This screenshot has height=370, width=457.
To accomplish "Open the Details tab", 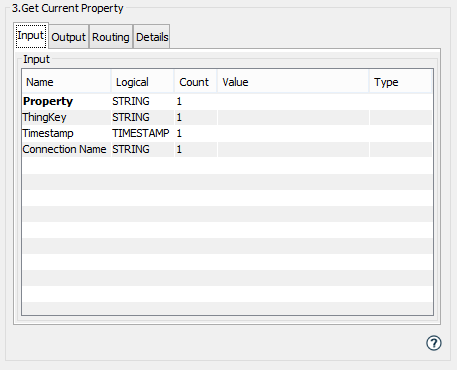I will (x=152, y=37).
